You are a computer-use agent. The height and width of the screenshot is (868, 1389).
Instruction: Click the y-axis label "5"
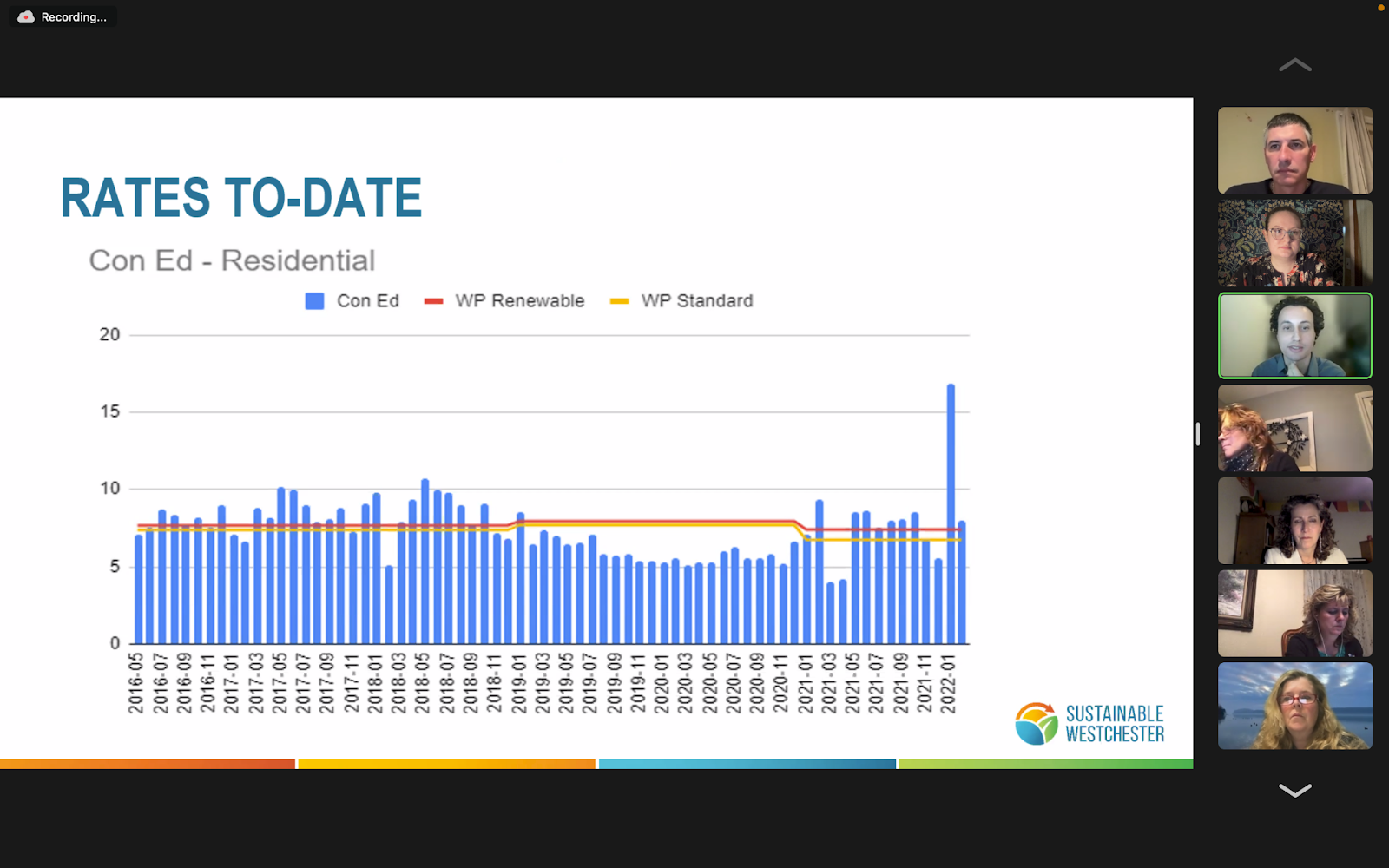(x=115, y=566)
